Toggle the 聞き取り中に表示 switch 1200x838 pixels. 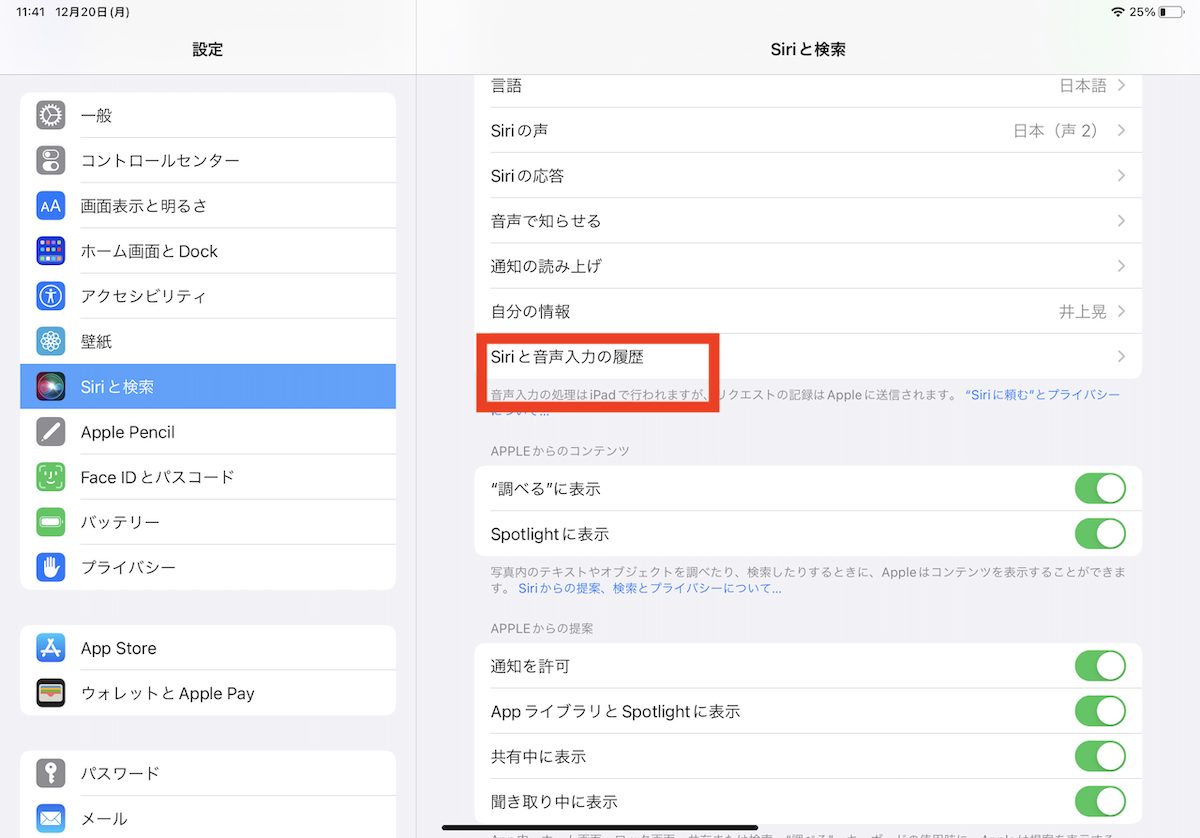1100,801
